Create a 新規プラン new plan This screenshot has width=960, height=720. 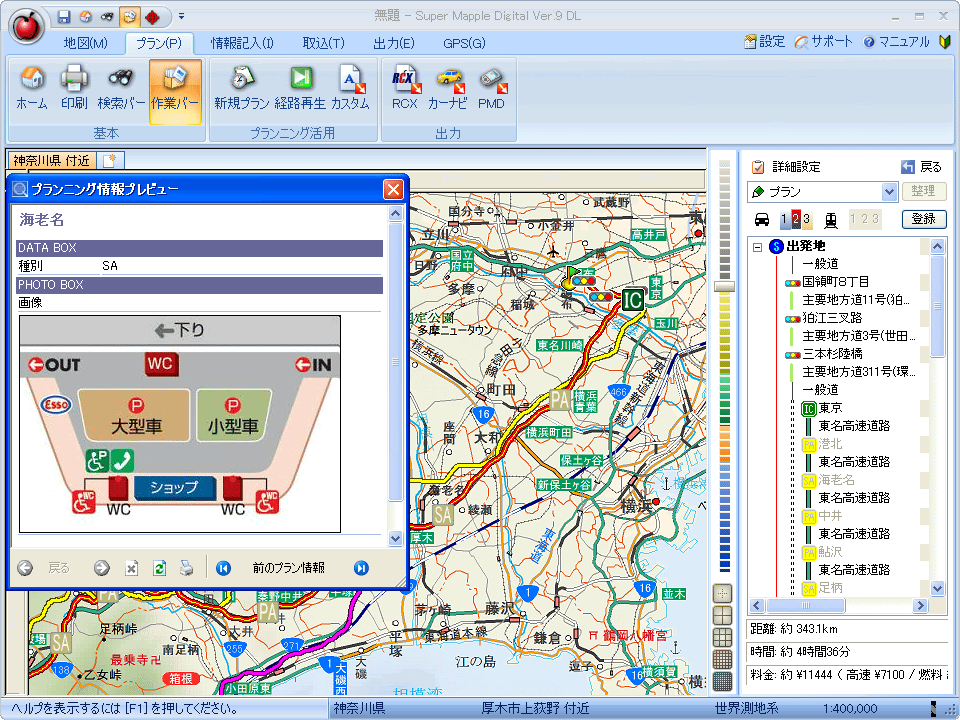click(241, 88)
